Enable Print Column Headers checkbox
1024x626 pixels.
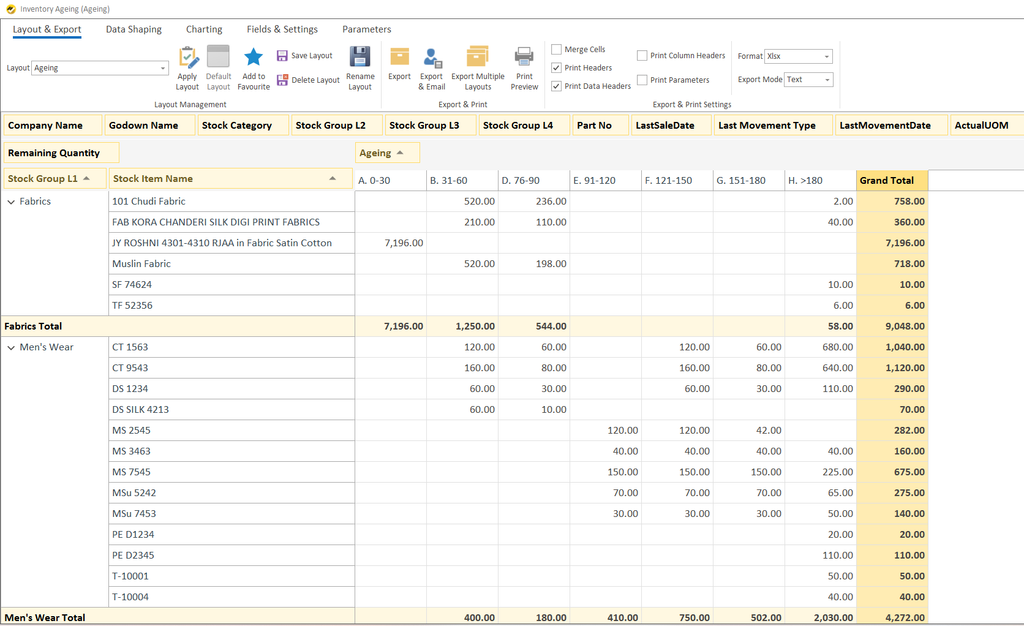[x=642, y=55]
